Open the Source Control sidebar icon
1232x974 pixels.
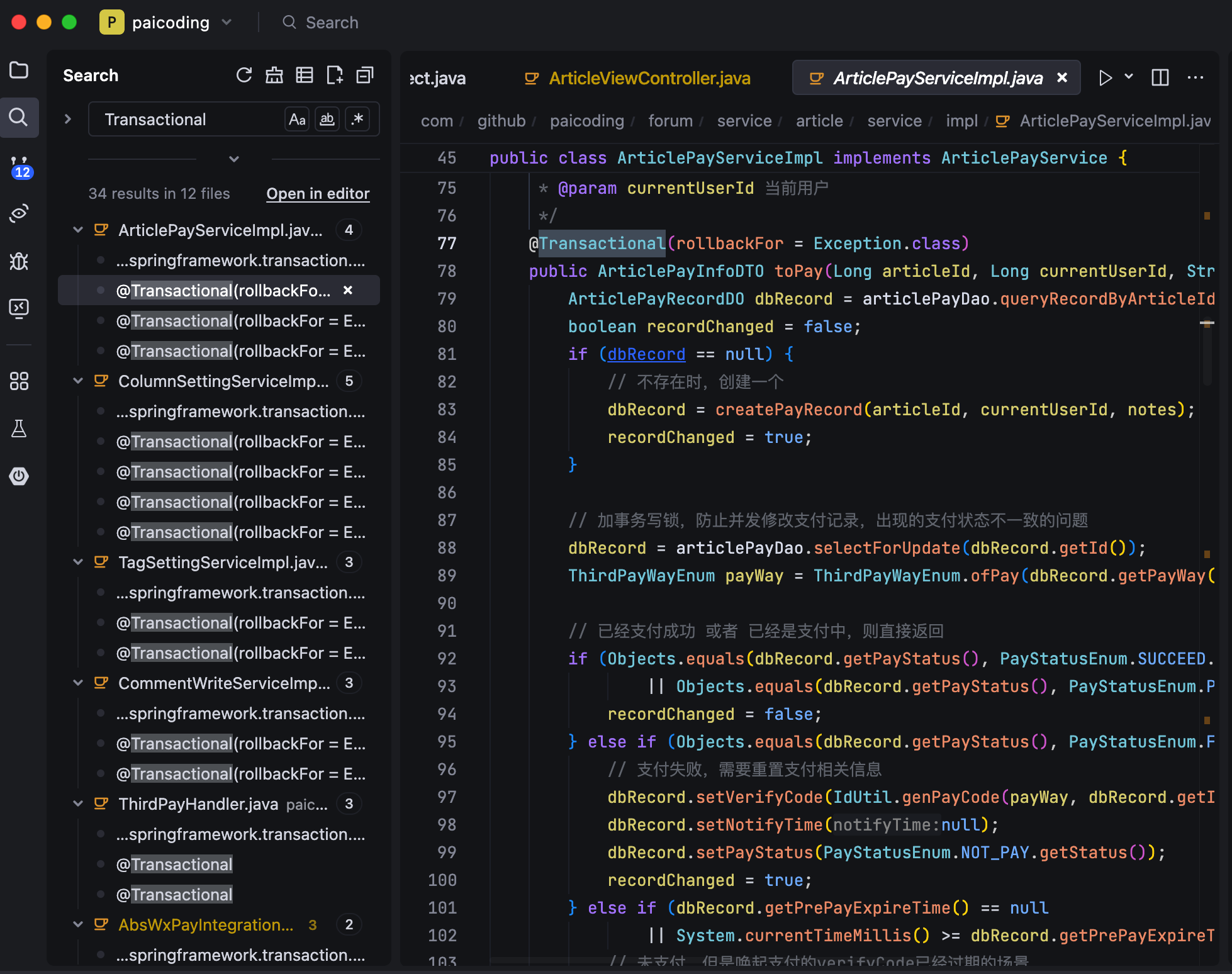click(19, 166)
